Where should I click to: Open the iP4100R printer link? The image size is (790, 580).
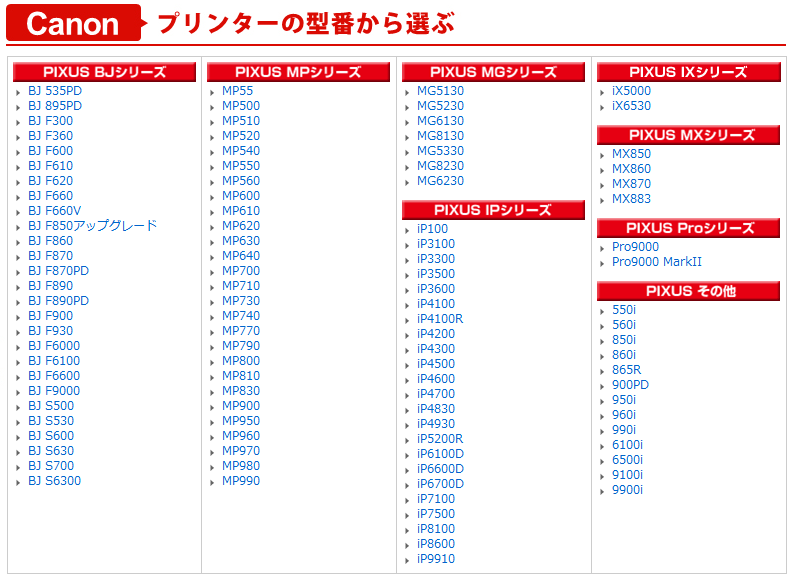(x=440, y=318)
